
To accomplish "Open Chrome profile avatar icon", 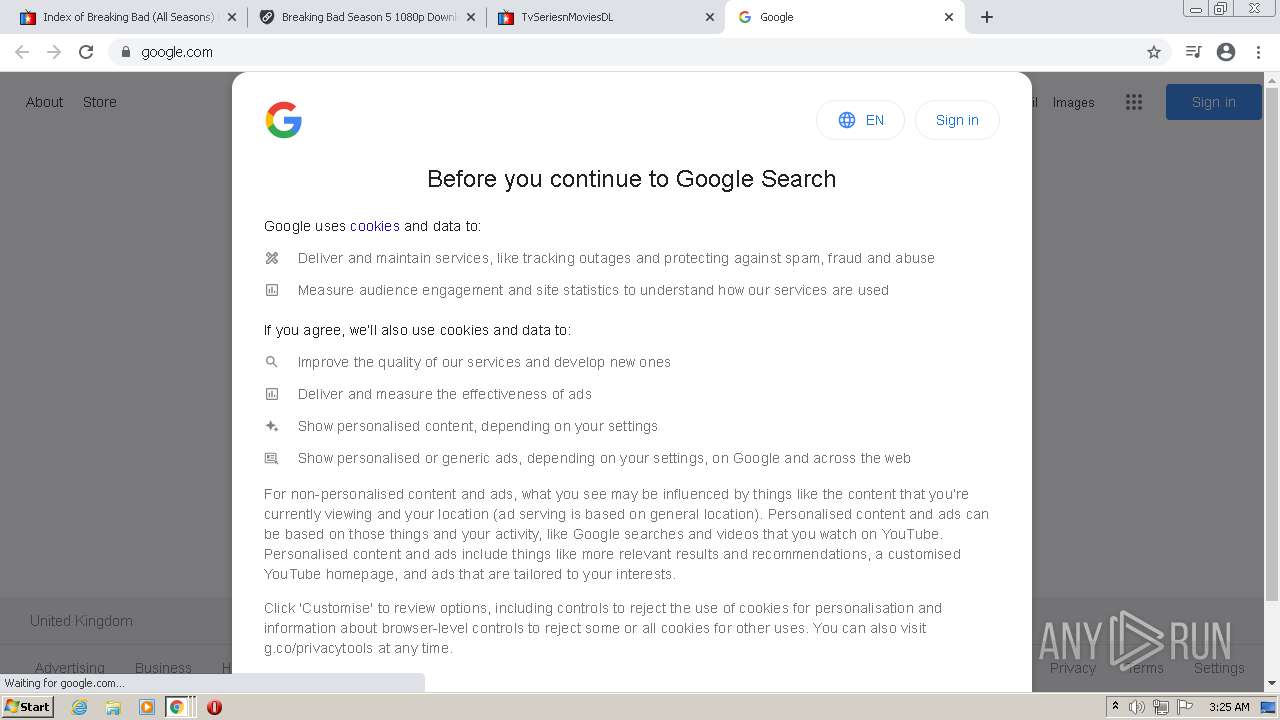I will click(x=1226, y=52).
